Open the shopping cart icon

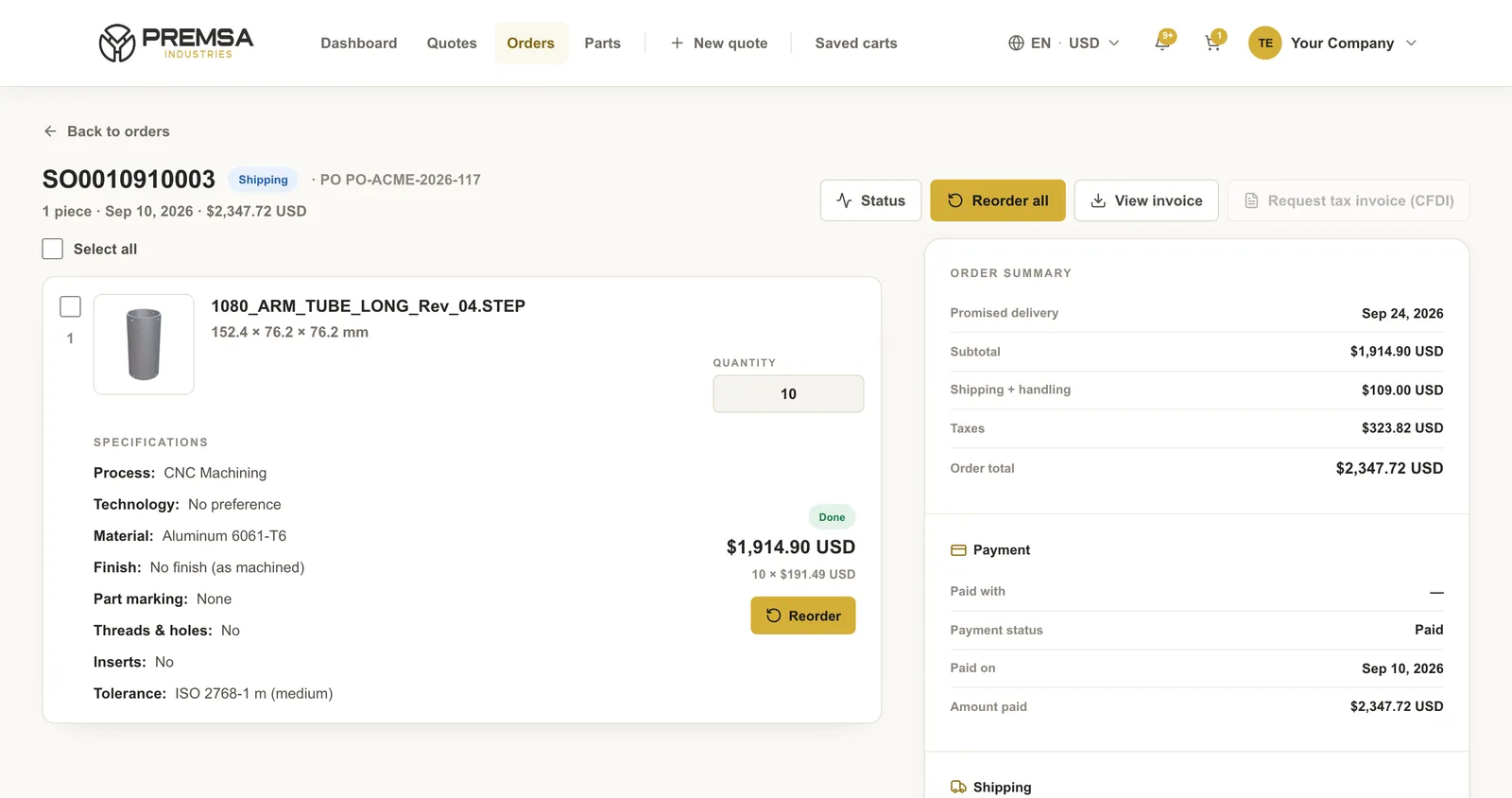pos(1213,43)
